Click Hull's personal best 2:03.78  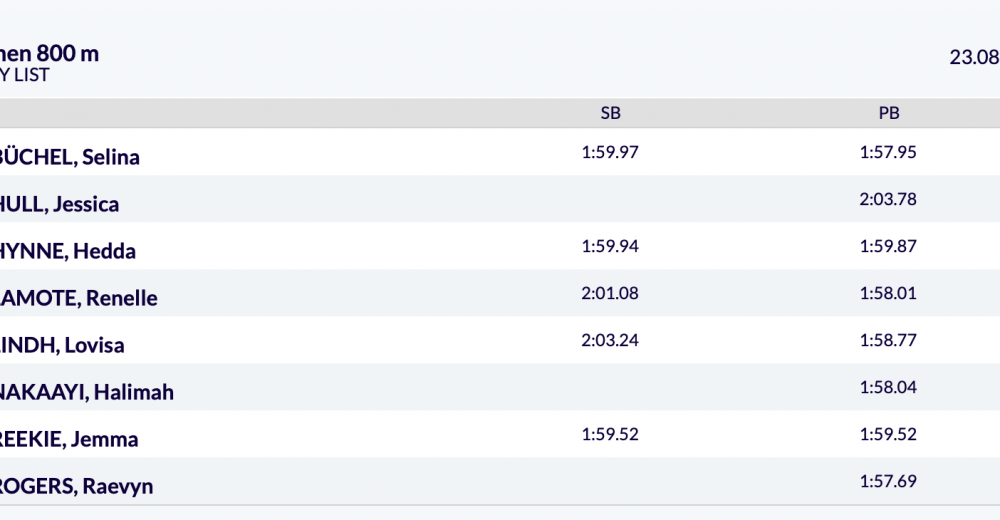(888, 199)
